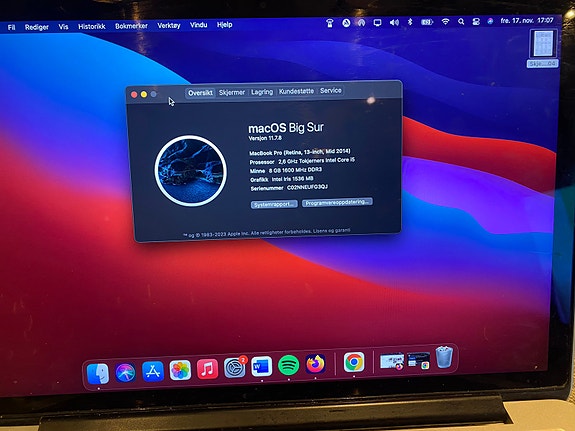Open Microsoft Word from the Dock
The height and width of the screenshot is (431, 575).
pos(261,366)
